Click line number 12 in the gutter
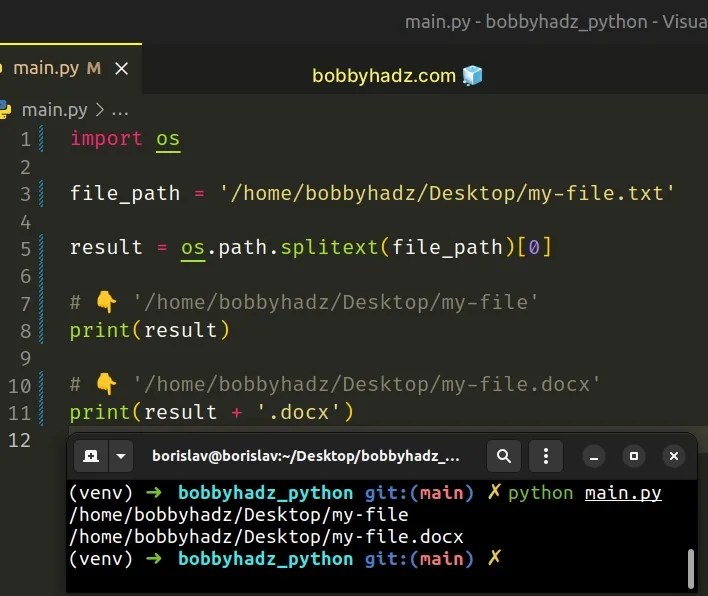Screen dimensions: 708x596 pyautogui.click(x=20, y=440)
